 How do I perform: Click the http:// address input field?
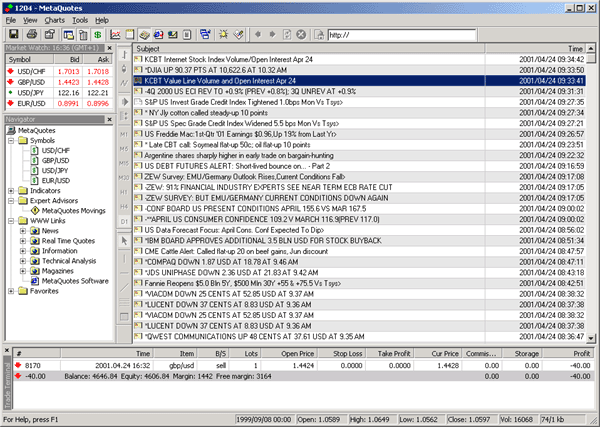coord(402,35)
